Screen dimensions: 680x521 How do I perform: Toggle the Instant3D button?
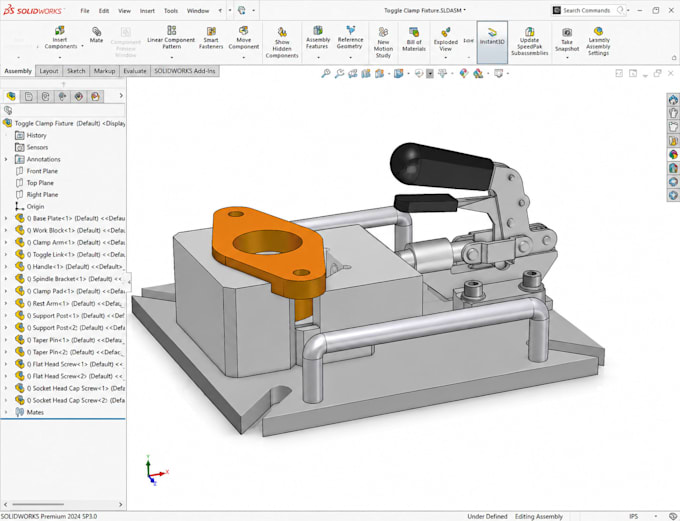coord(492,42)
